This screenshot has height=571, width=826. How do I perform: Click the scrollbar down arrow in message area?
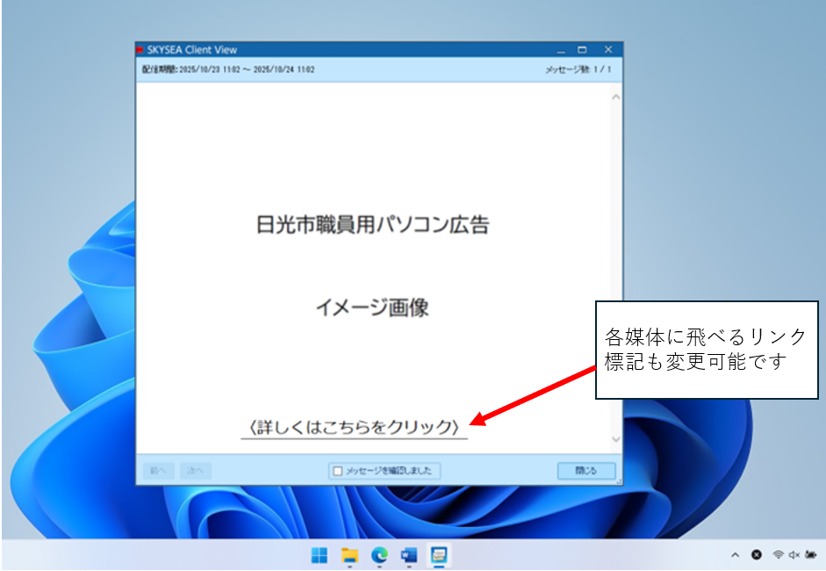coord(616,439)
